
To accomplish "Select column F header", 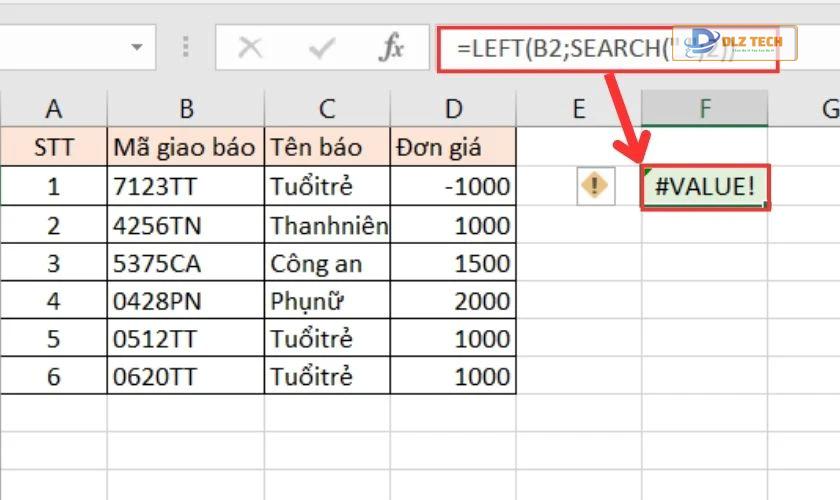I will [x=704, y=109].
